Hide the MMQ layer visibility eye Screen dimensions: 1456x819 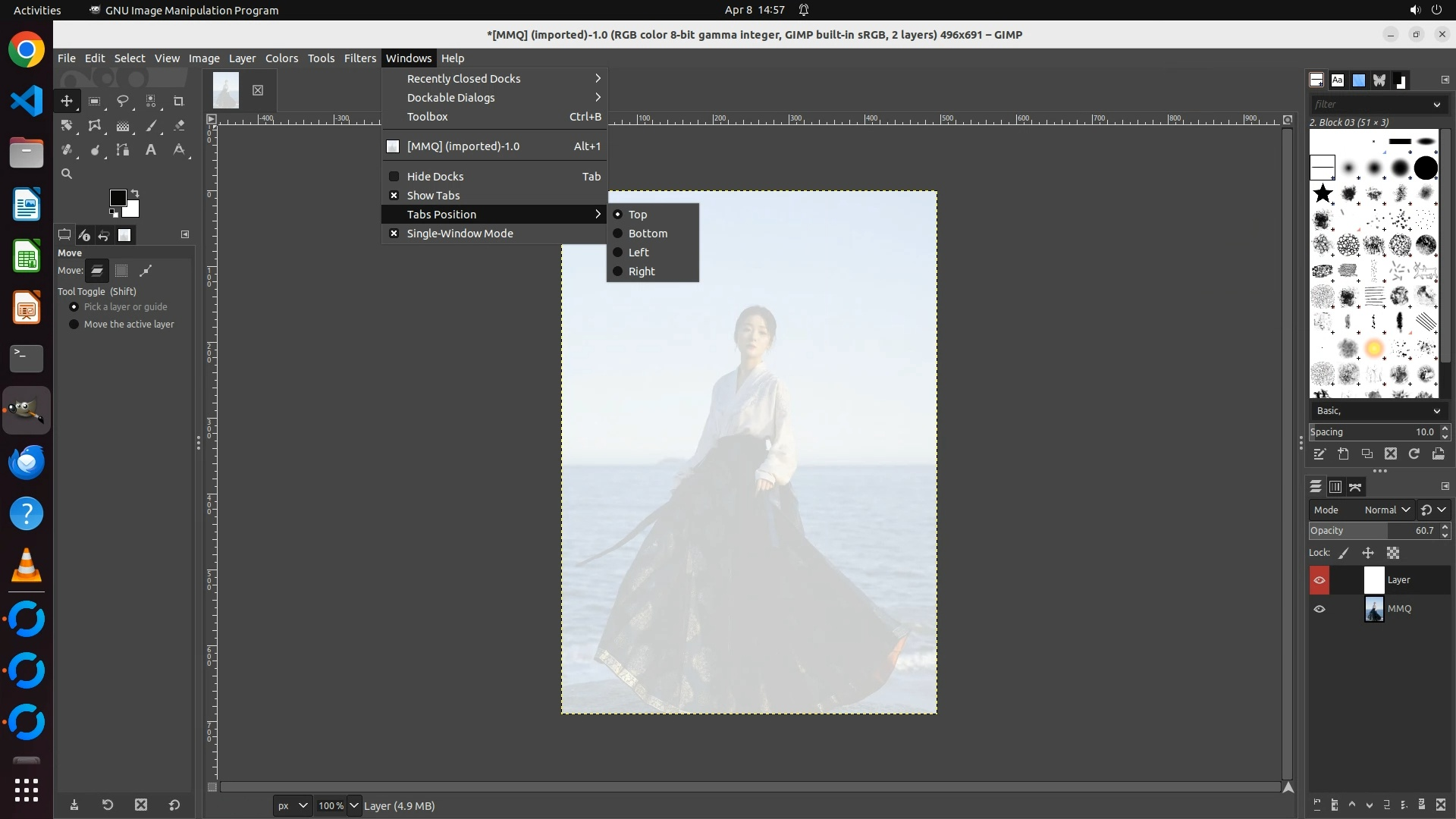click(1319, 609)
